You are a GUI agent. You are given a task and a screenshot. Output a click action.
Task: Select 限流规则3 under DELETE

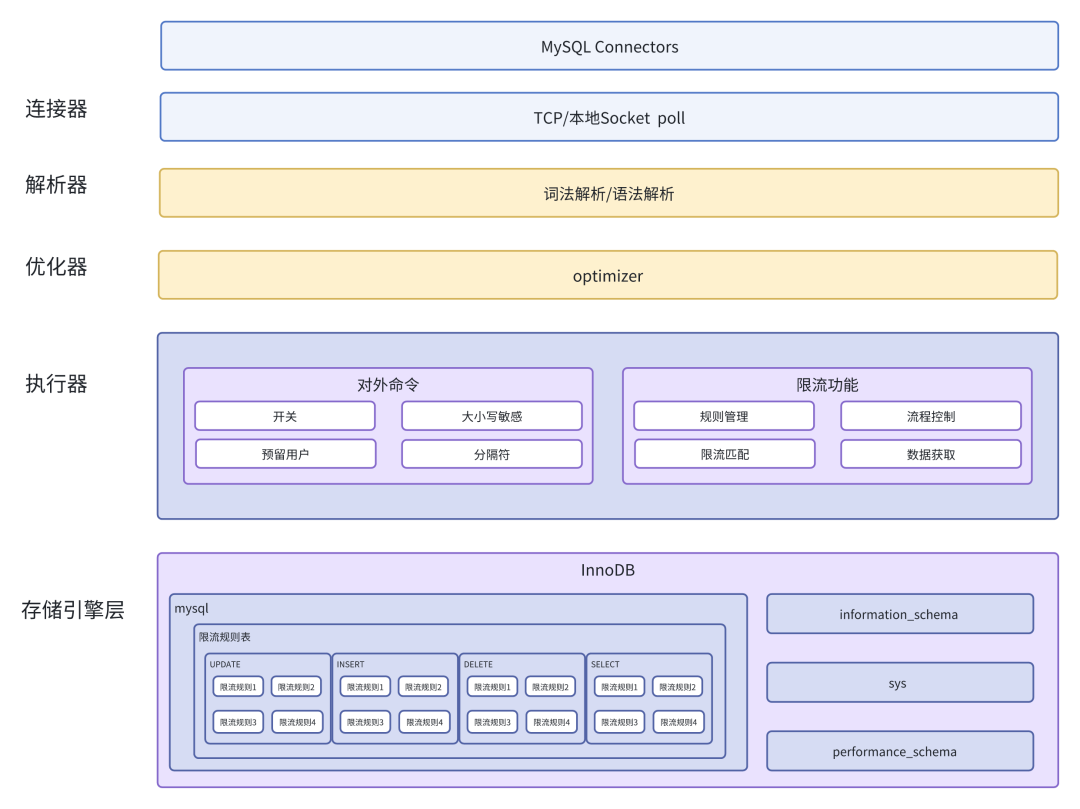[492, 722]
